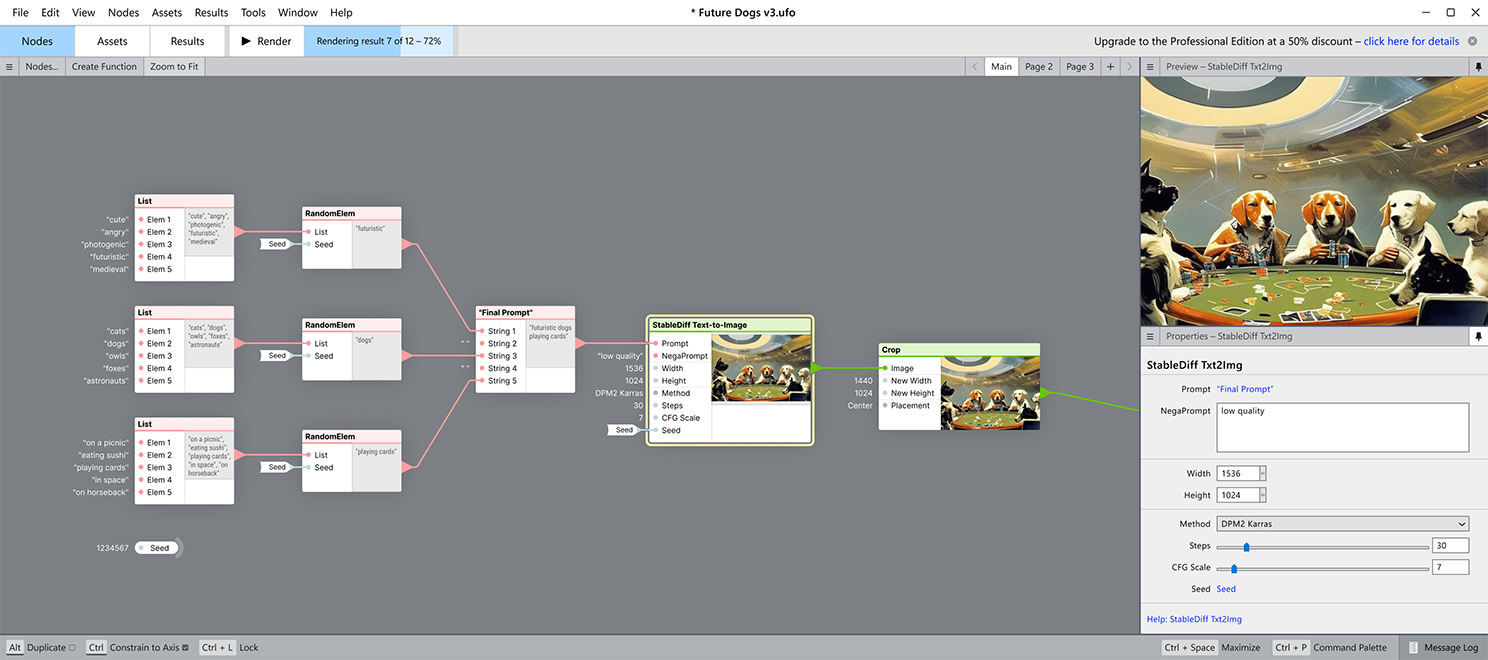Image resolution: width=1488 pixels, height=660 pixels.
Task: Click the Zoom to Fit button
Action: coord(174,67)
